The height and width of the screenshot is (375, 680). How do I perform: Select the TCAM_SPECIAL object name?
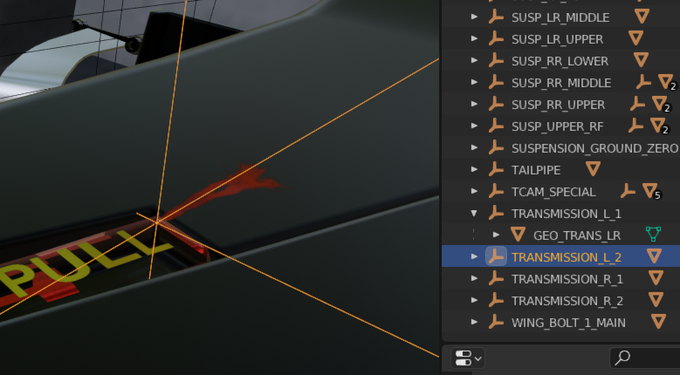[x=553, y=192]
